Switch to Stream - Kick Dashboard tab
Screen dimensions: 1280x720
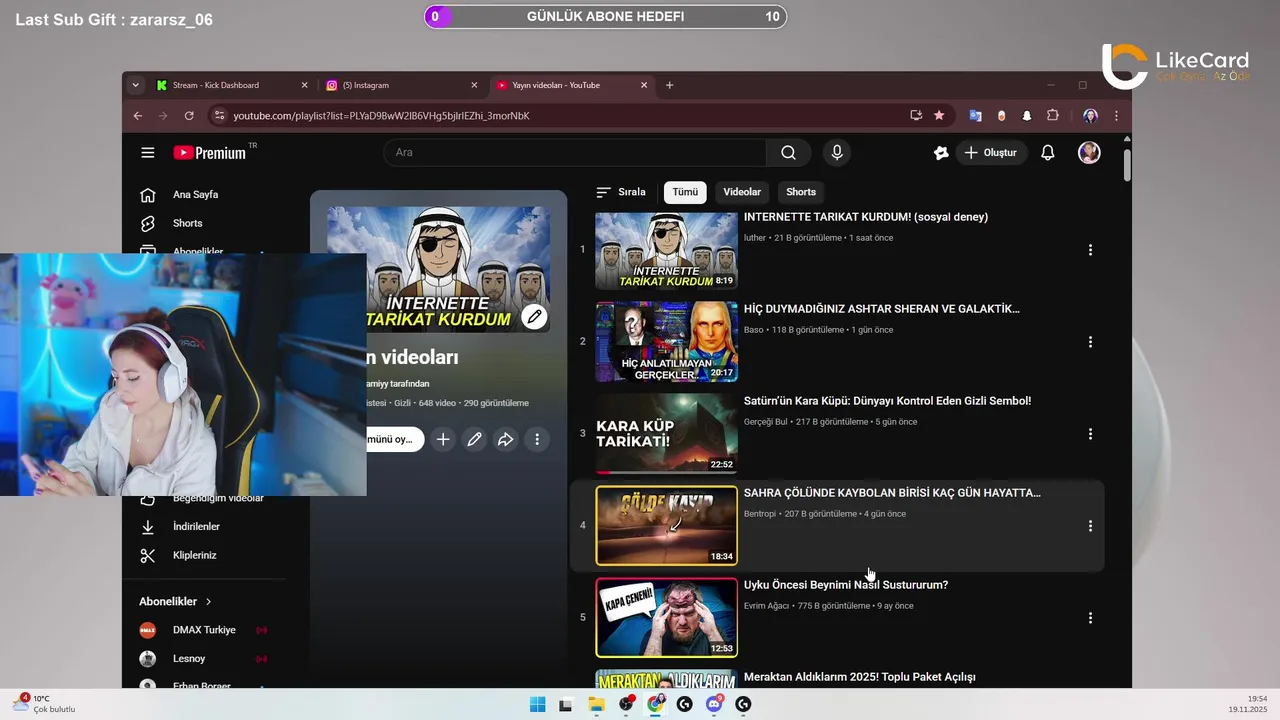(x=232, y=85)
